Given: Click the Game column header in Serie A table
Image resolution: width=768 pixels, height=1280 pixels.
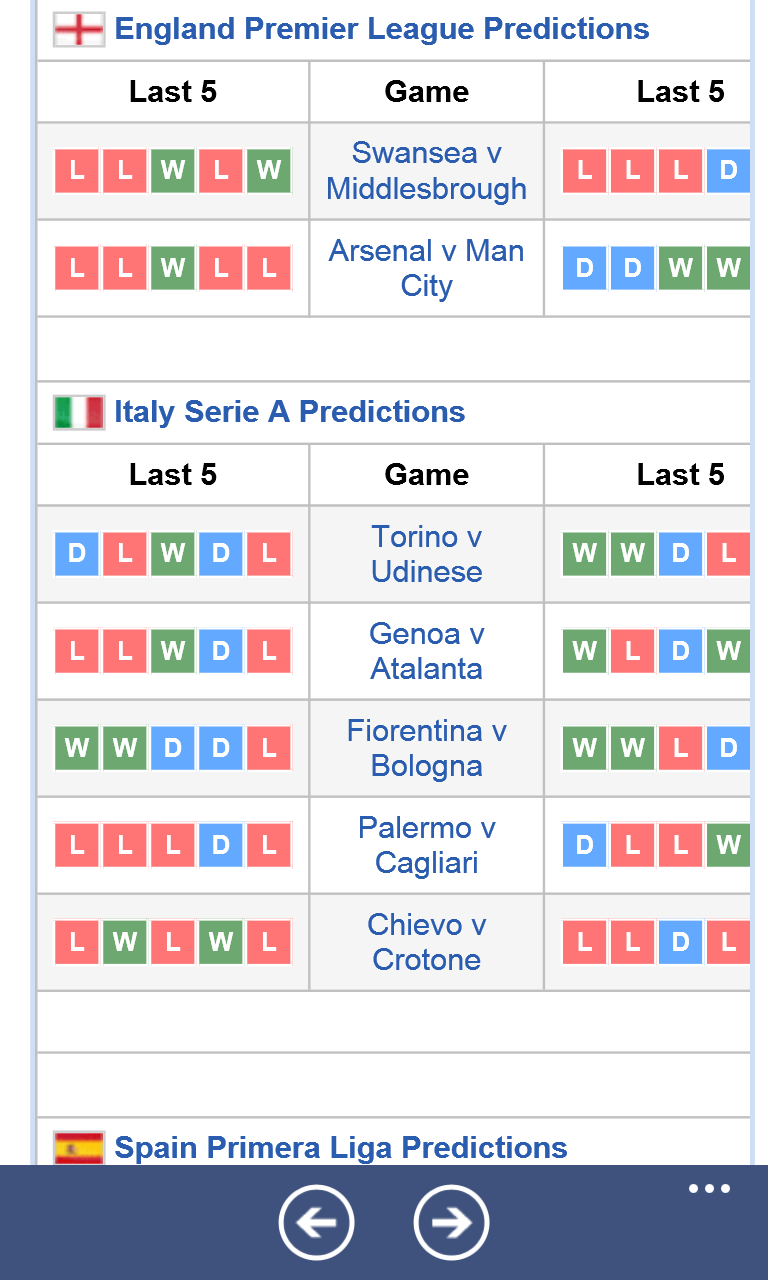Looking at the screenshot, I should [x=427, y=474].
